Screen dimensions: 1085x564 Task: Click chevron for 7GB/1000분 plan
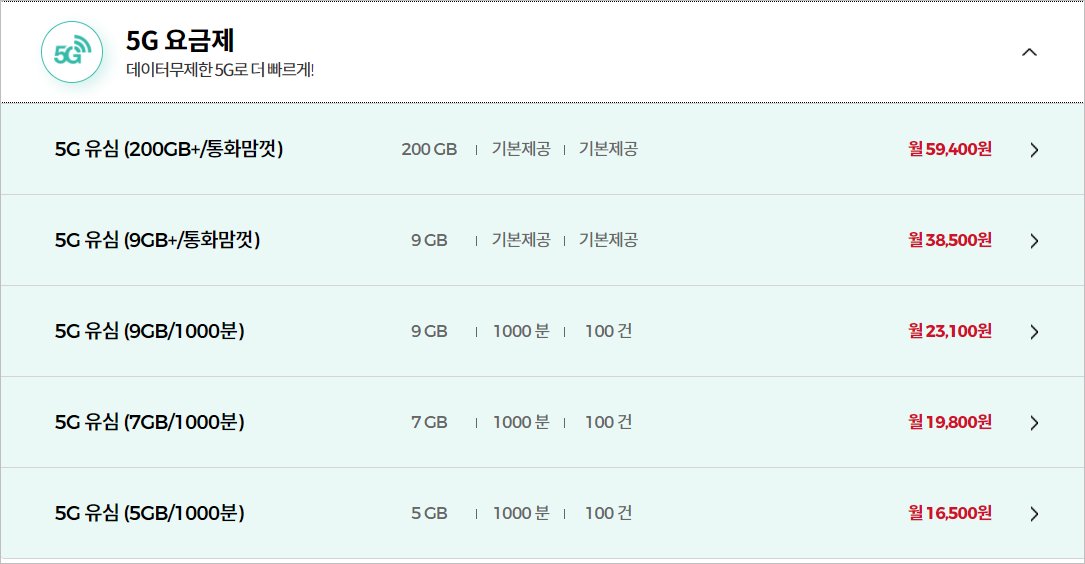coord(1034,423)
